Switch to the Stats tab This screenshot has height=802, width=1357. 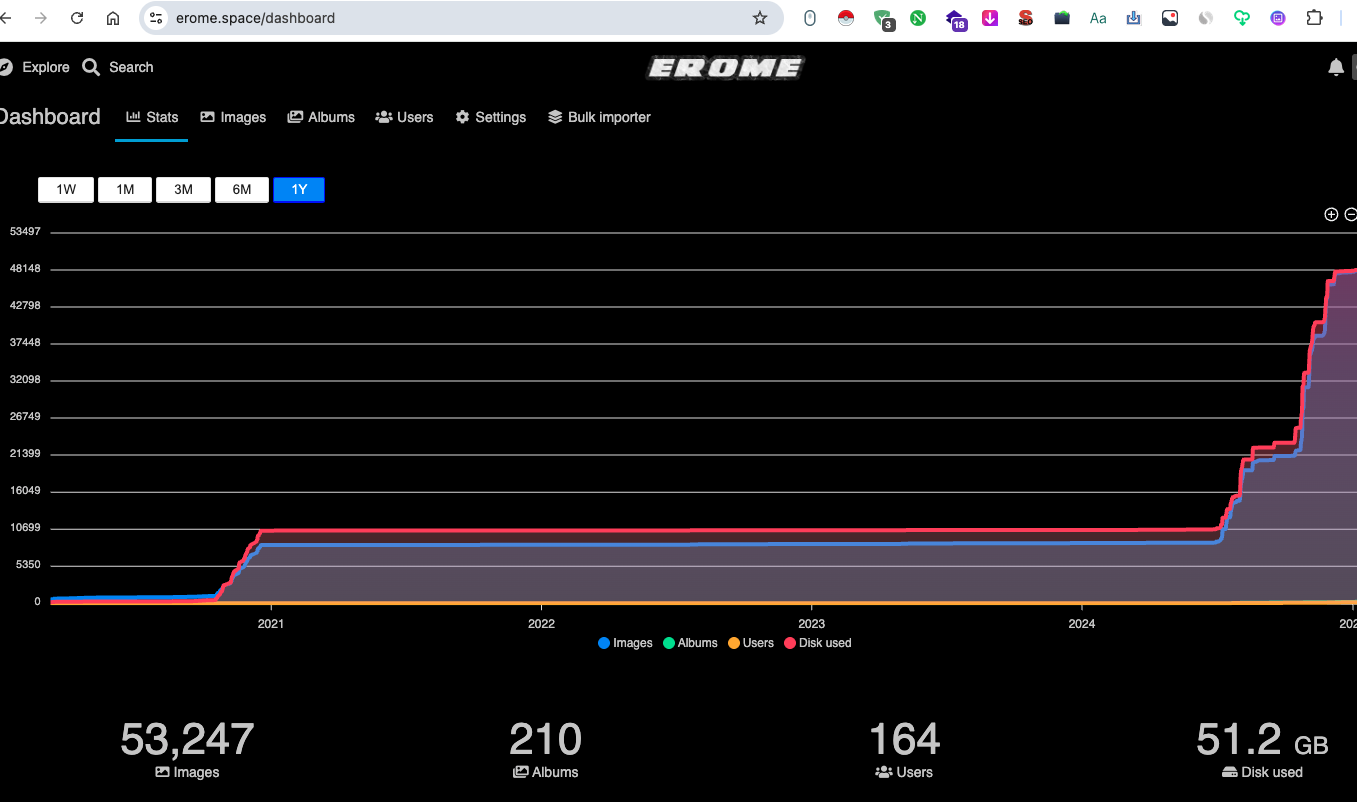click(x=152, y=117)
